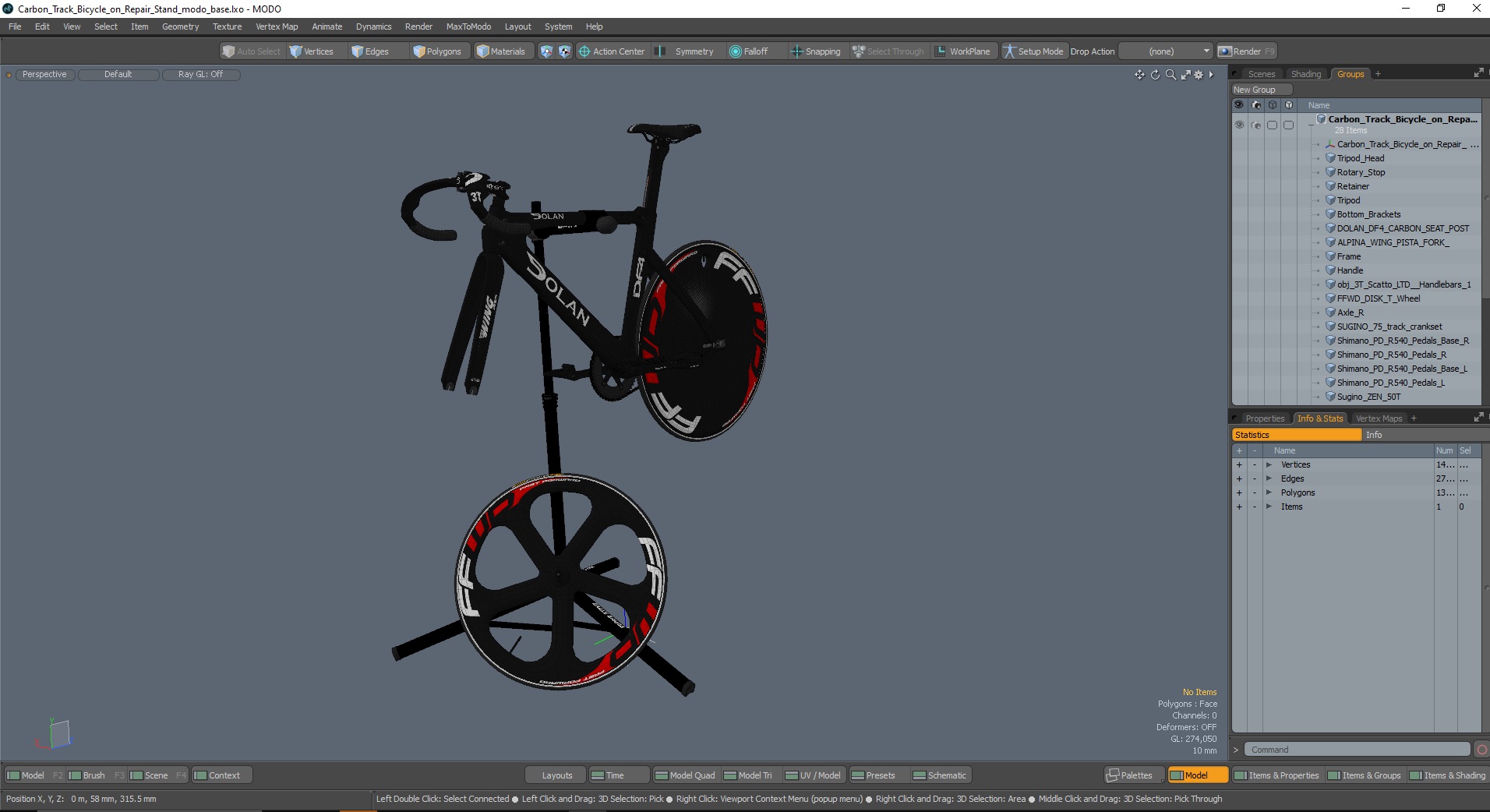
Task: Open the Geometry menu
Action: coord(180,26)
